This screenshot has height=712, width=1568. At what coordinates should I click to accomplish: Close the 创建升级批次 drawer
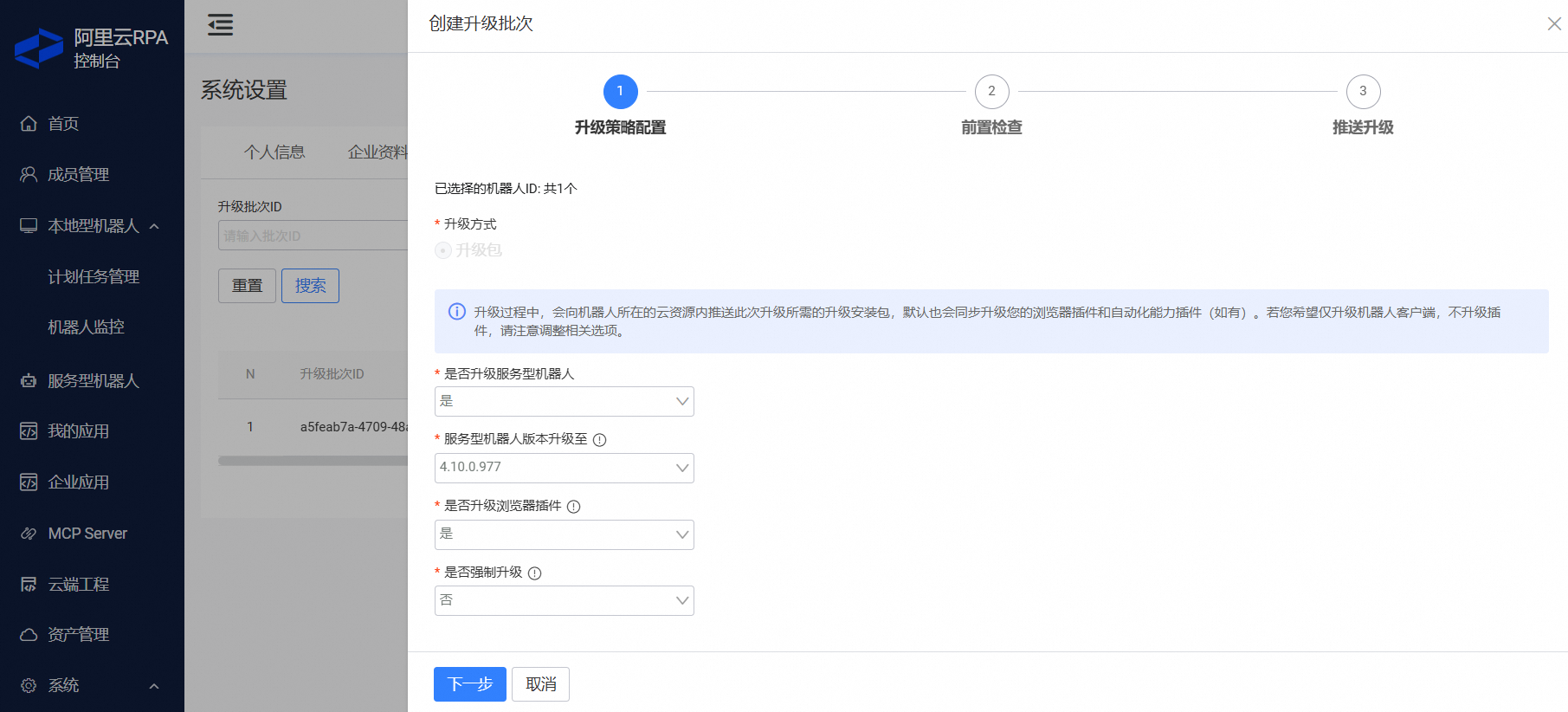[x=1554, y=24]
